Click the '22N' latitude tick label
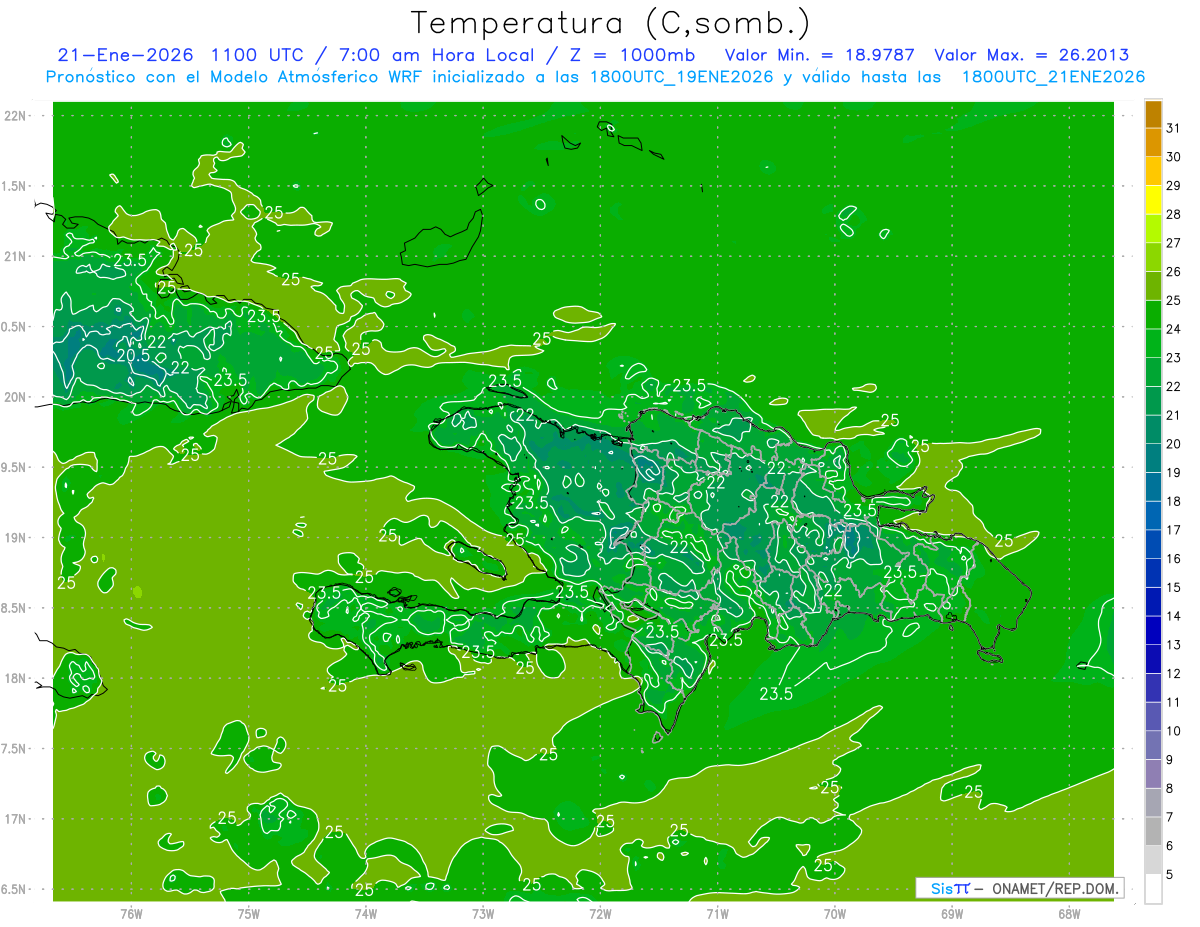Screen dimensions: 1200x927 [16, 116]
